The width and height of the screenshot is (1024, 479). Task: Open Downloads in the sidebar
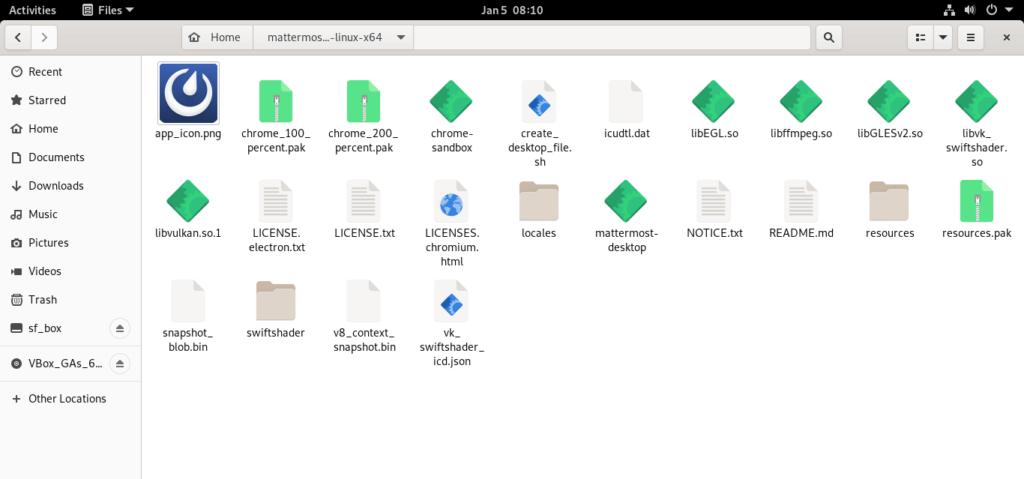(71, 186)
